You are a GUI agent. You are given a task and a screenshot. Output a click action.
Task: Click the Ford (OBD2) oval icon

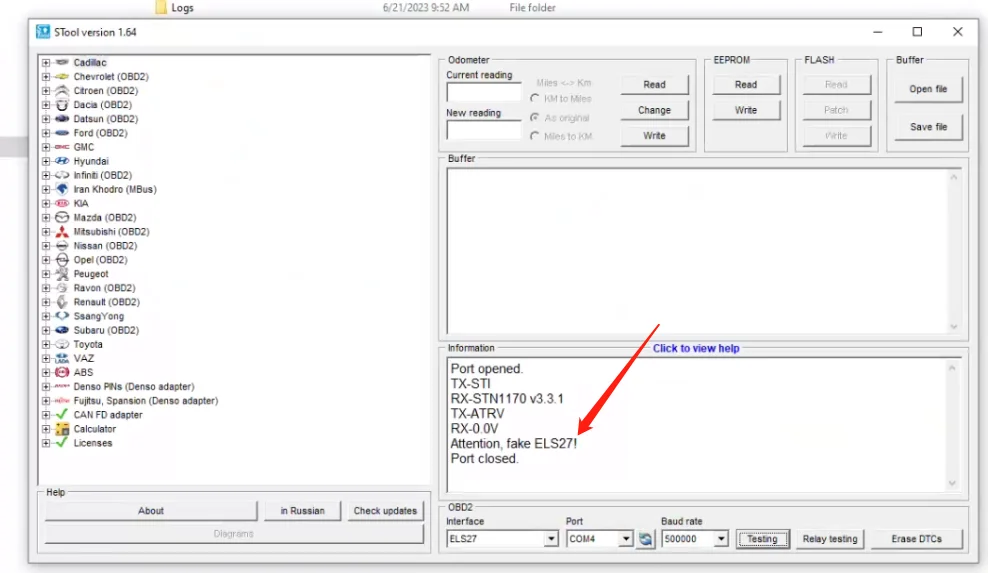(x=62, y=133)
